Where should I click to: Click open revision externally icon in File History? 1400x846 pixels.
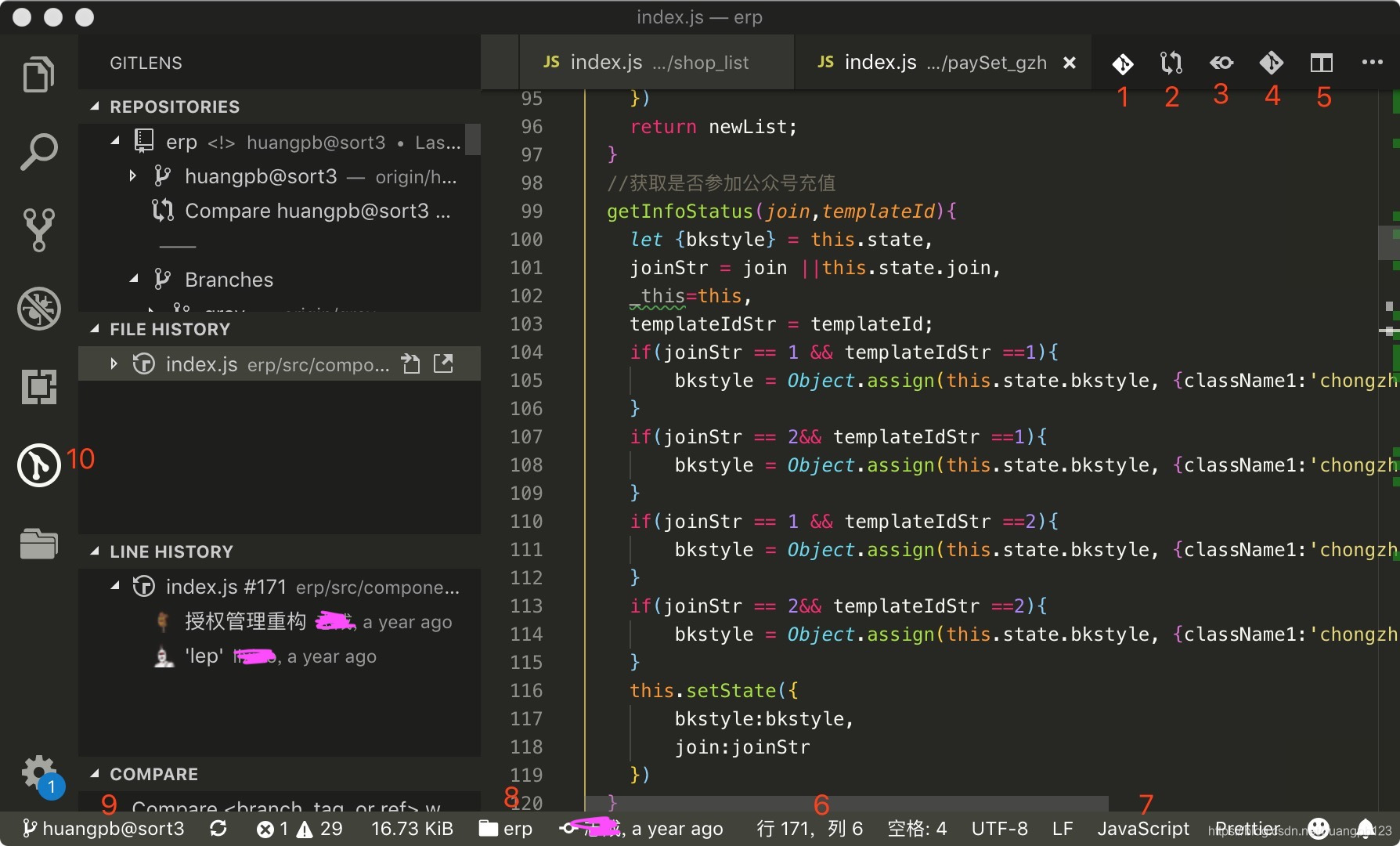[443, 363]
